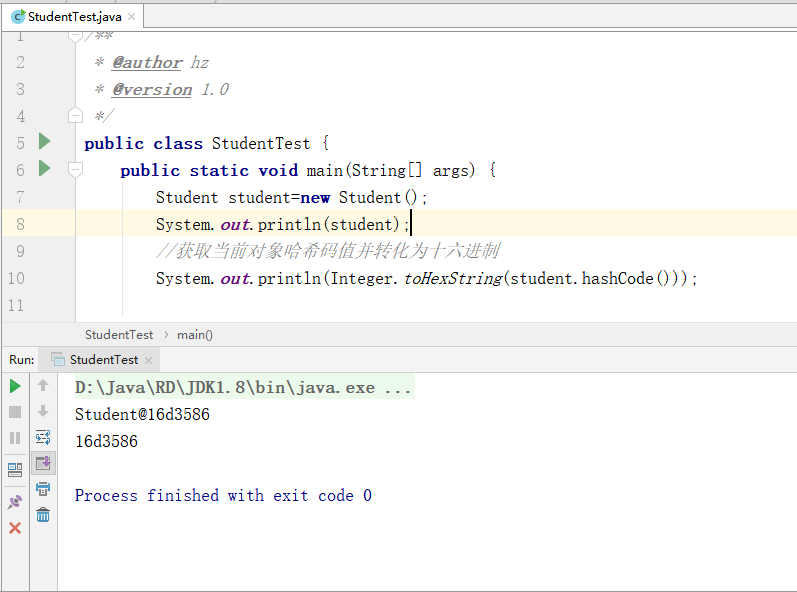Screen dimensions: 797x592
Task: Toggle scroll to end of output
Action: [x=43, y=463]
